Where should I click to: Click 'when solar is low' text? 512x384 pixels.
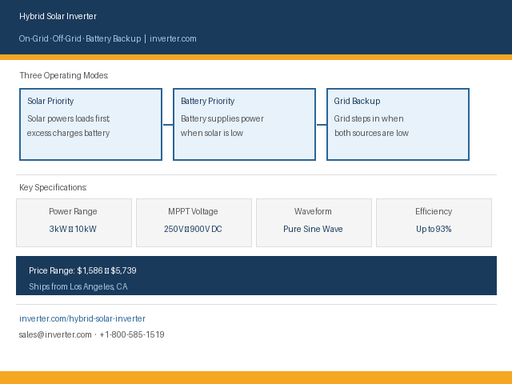(x=212, y=133)
